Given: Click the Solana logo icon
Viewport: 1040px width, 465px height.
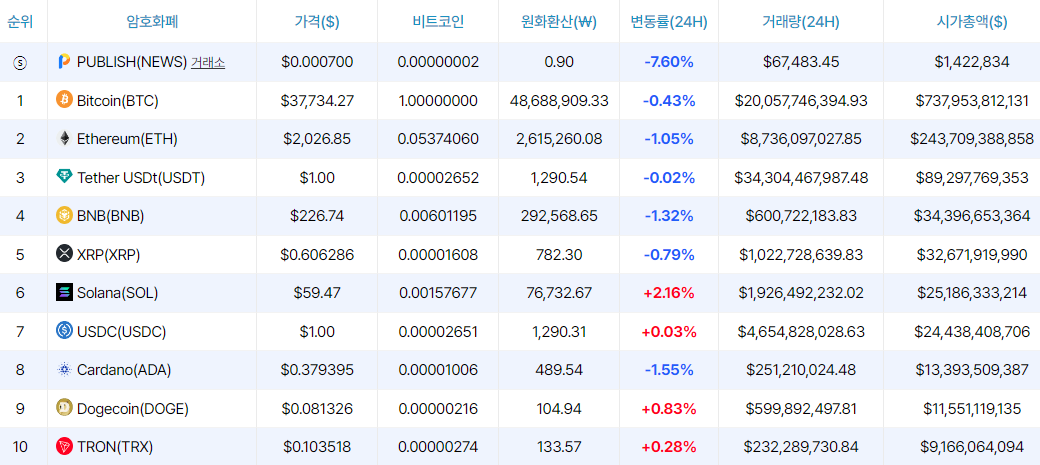Looking at the screenshot, I should point(64,293).
